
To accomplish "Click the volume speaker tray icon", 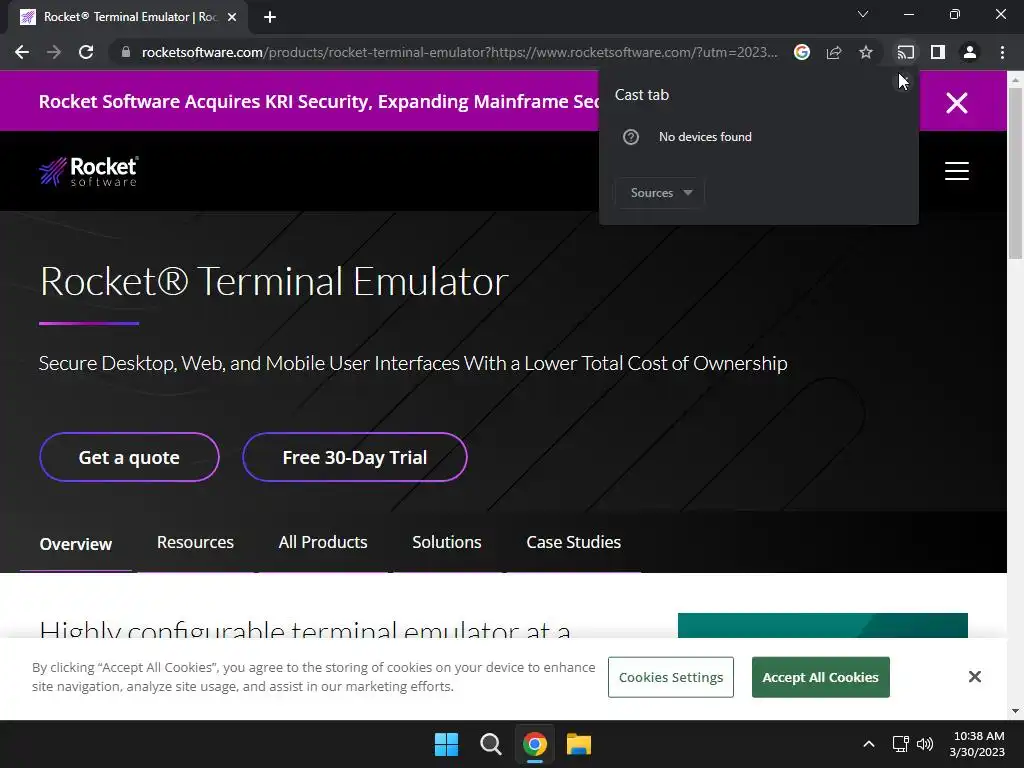I will tap(925, 744).
